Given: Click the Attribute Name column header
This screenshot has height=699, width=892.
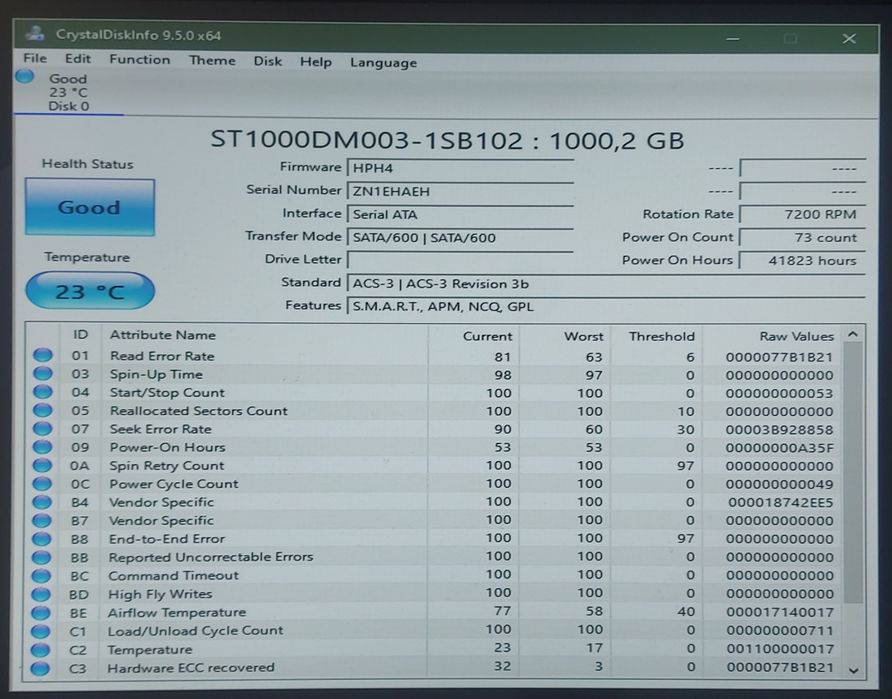Looking at the screenshot, I should point(163,335).
